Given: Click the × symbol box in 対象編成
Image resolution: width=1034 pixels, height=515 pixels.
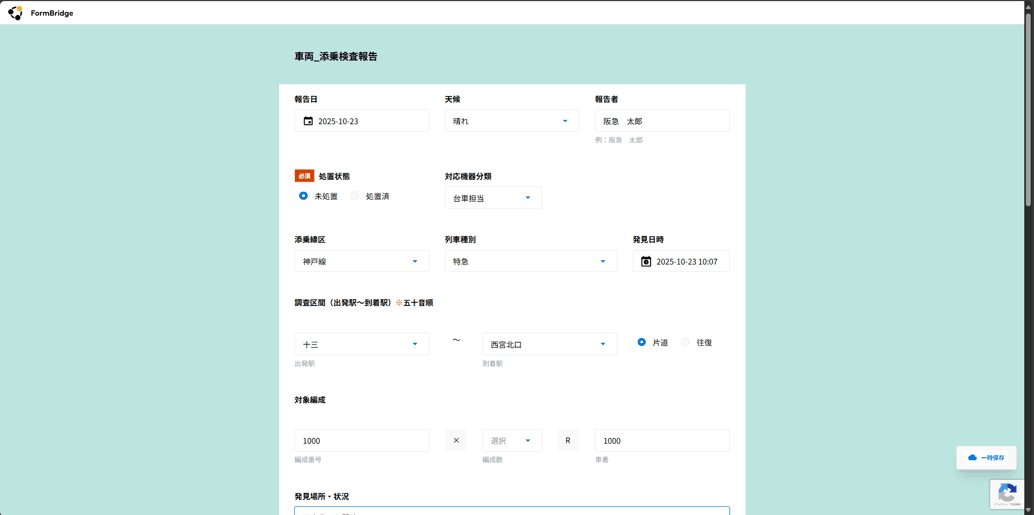Looking at the screenshot, I should click(x=456, y=440).
